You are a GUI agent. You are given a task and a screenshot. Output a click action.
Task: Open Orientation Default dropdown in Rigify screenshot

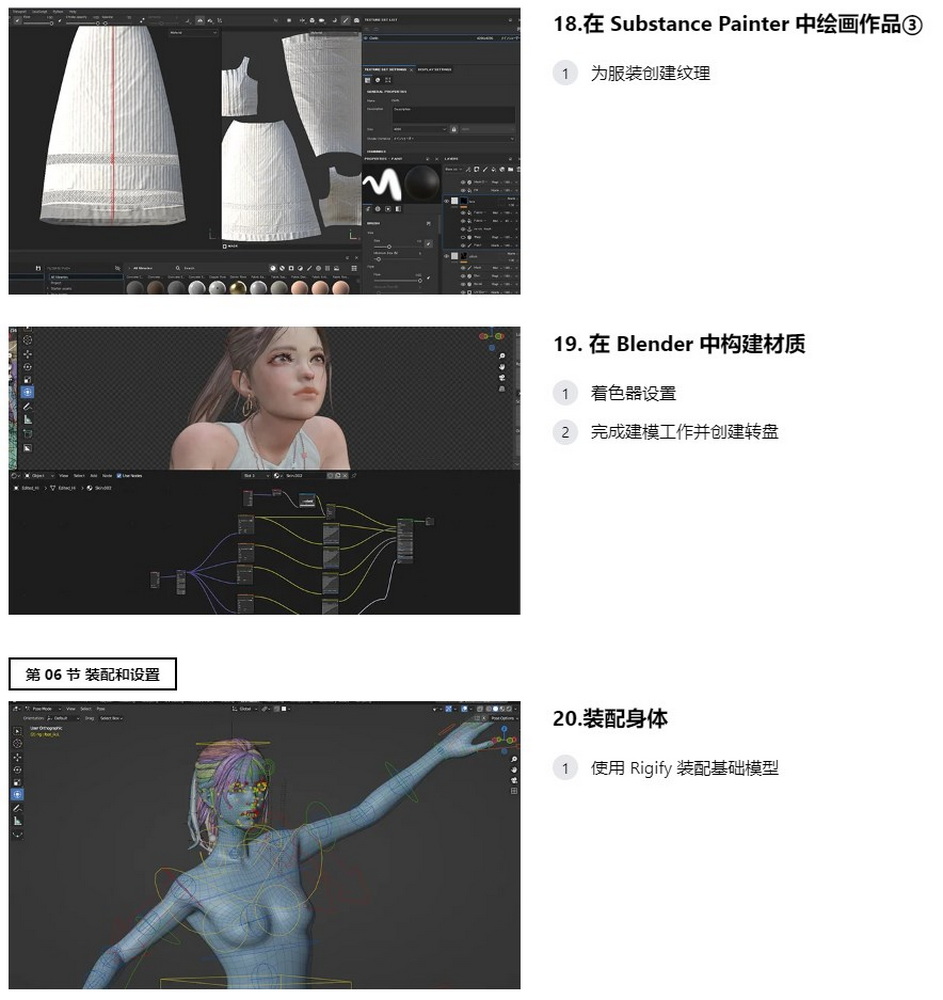[62, 718]
